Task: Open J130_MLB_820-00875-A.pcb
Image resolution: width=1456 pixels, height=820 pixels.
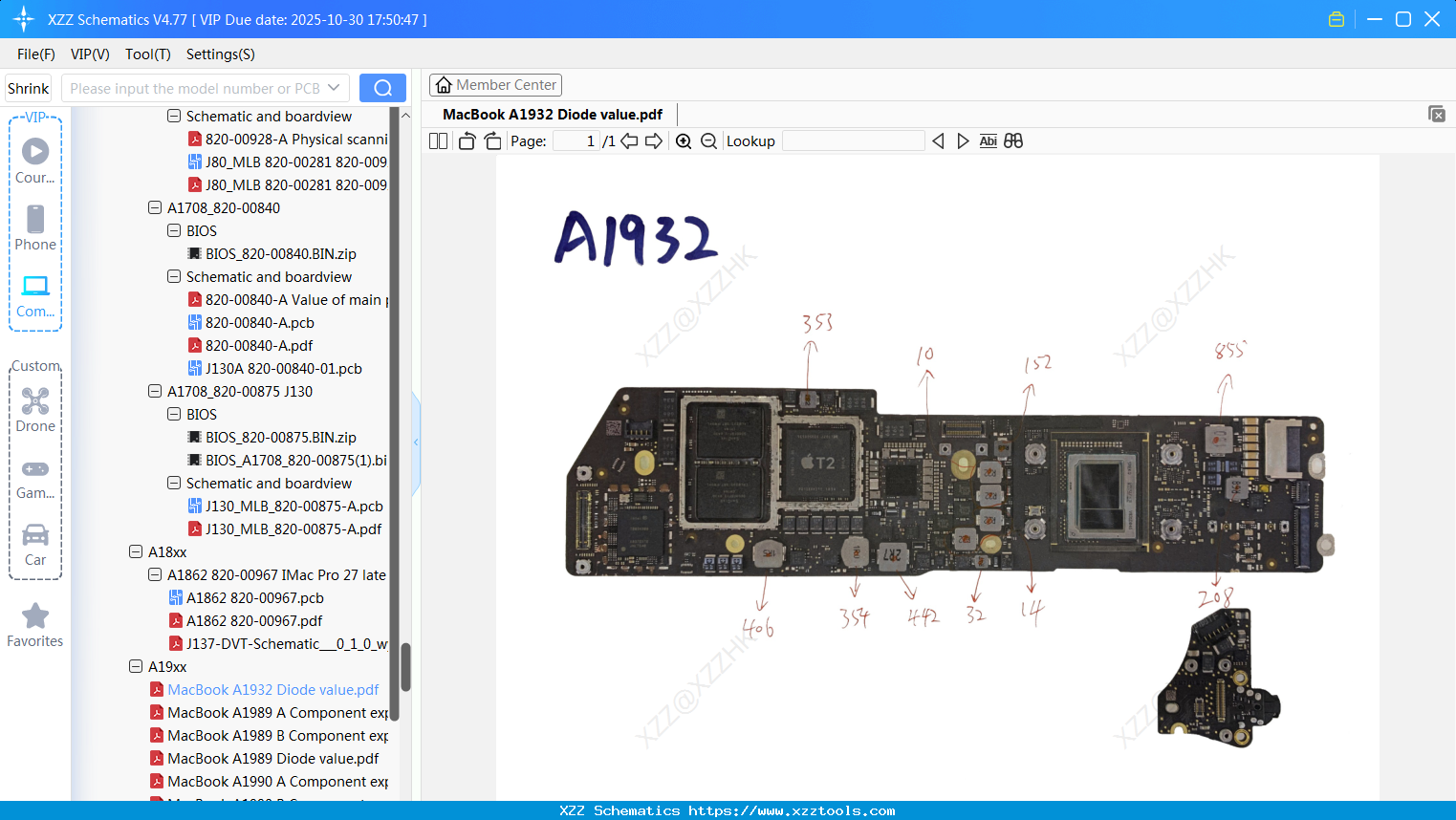Action: coord(286,506)
